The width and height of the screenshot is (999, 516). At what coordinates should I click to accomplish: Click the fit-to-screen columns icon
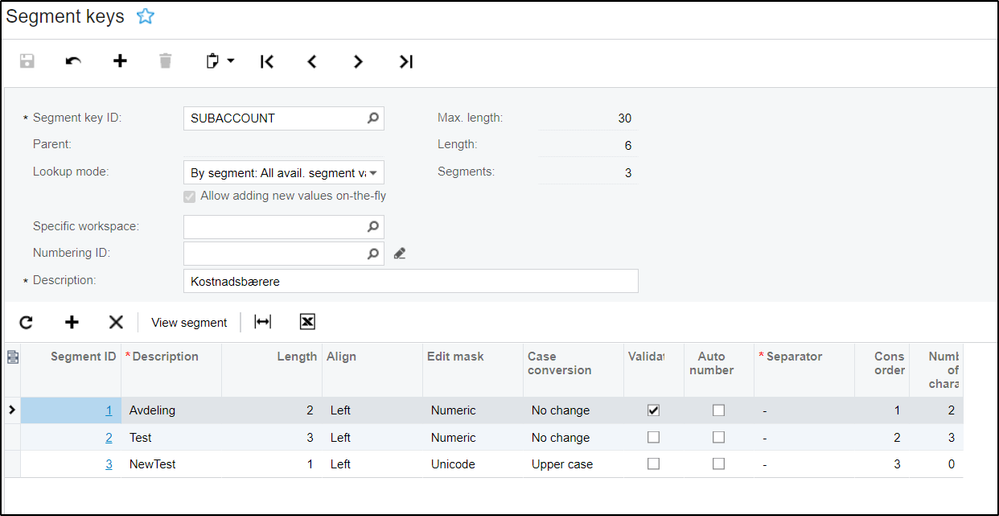262,322
